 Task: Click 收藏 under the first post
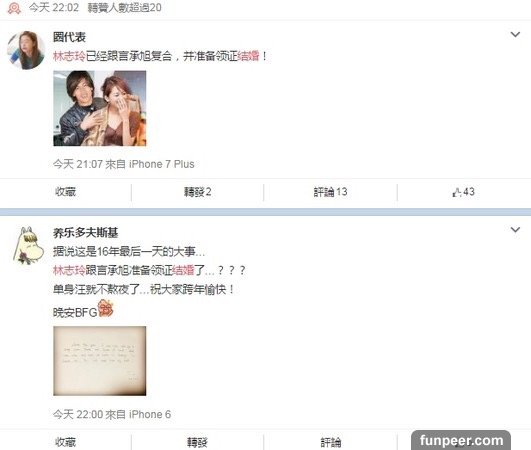tap(65, 192)
